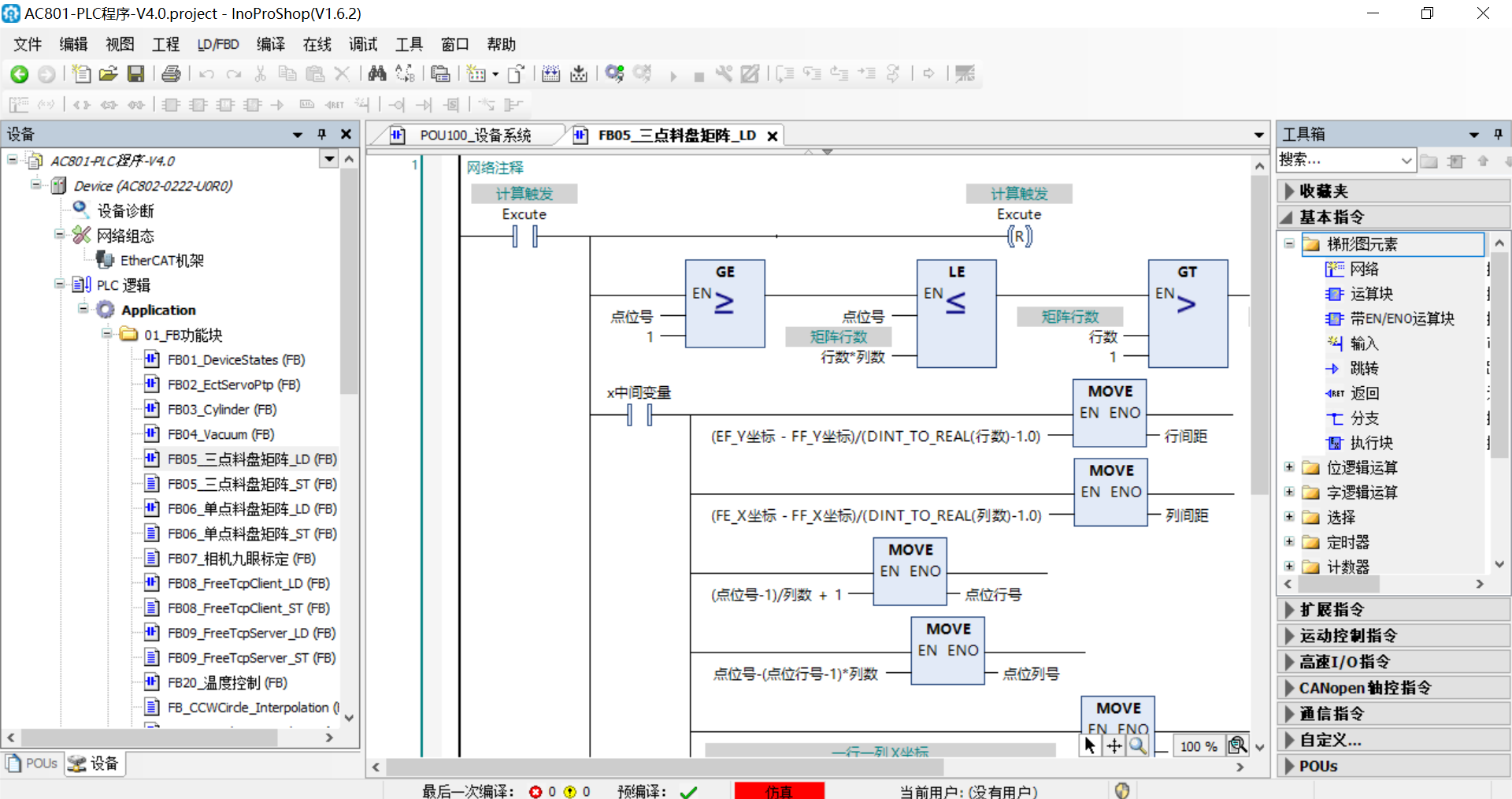Open the LD/FBD menu
This screenshot has width=1512, height=799.
click(x=218, y=44)
